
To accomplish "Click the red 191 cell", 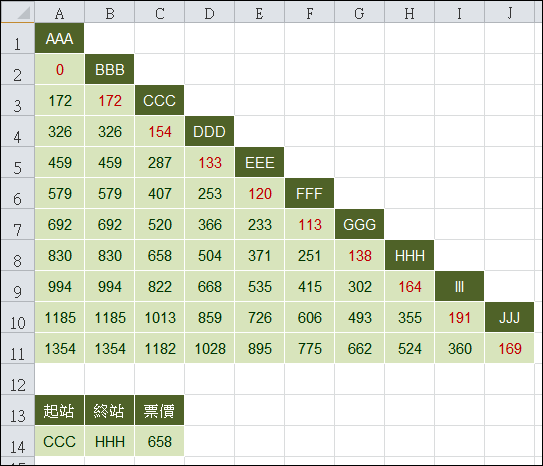I will coord(460,317).
